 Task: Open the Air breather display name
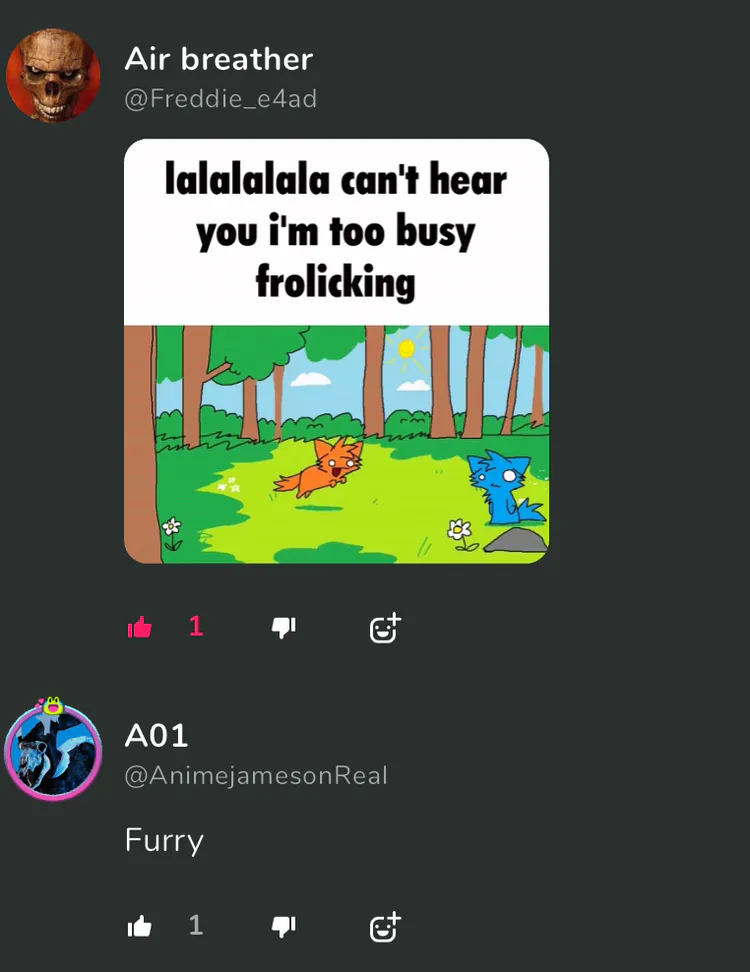tap(219, 60)
